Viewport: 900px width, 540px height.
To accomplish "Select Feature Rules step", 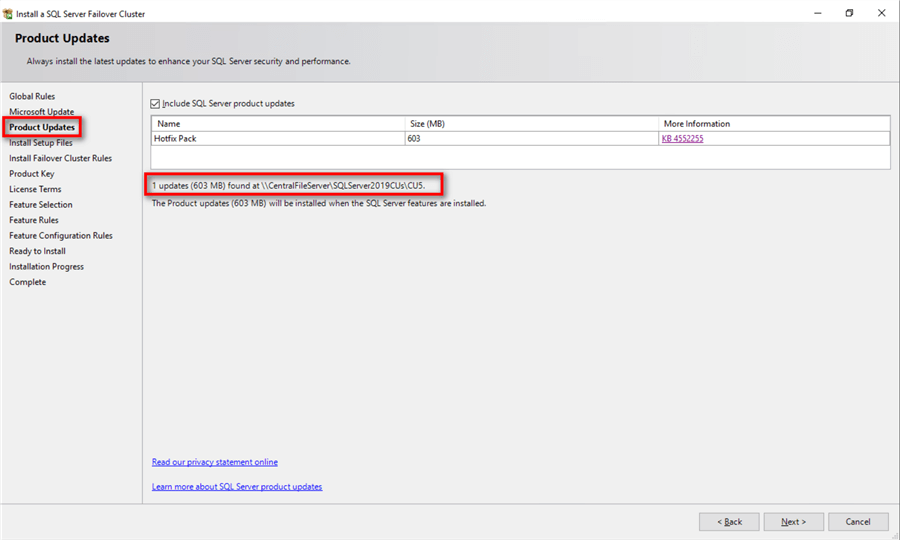I will pos(34,220).
